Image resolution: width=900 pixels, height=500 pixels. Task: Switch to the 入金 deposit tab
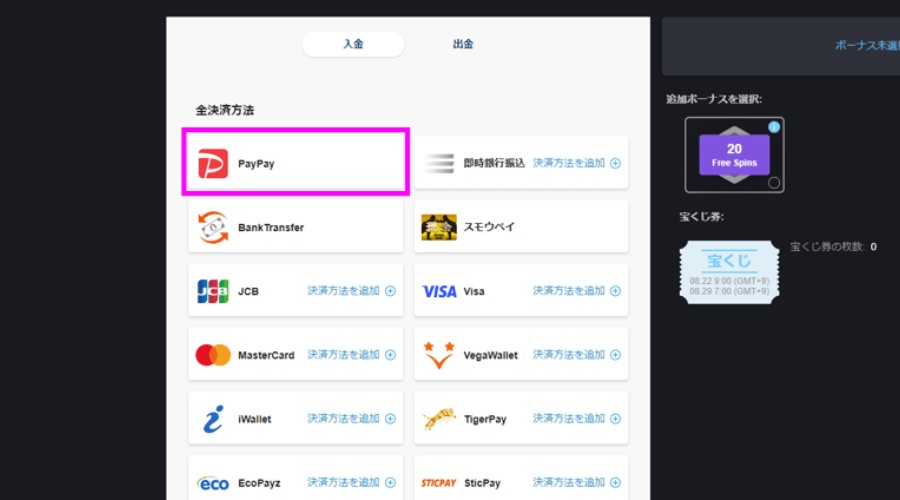pos(353,44)
